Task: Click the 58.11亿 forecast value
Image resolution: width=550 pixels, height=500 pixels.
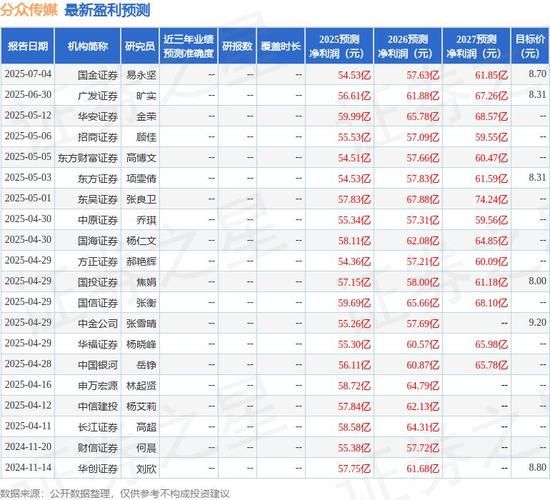Action: 354,241
